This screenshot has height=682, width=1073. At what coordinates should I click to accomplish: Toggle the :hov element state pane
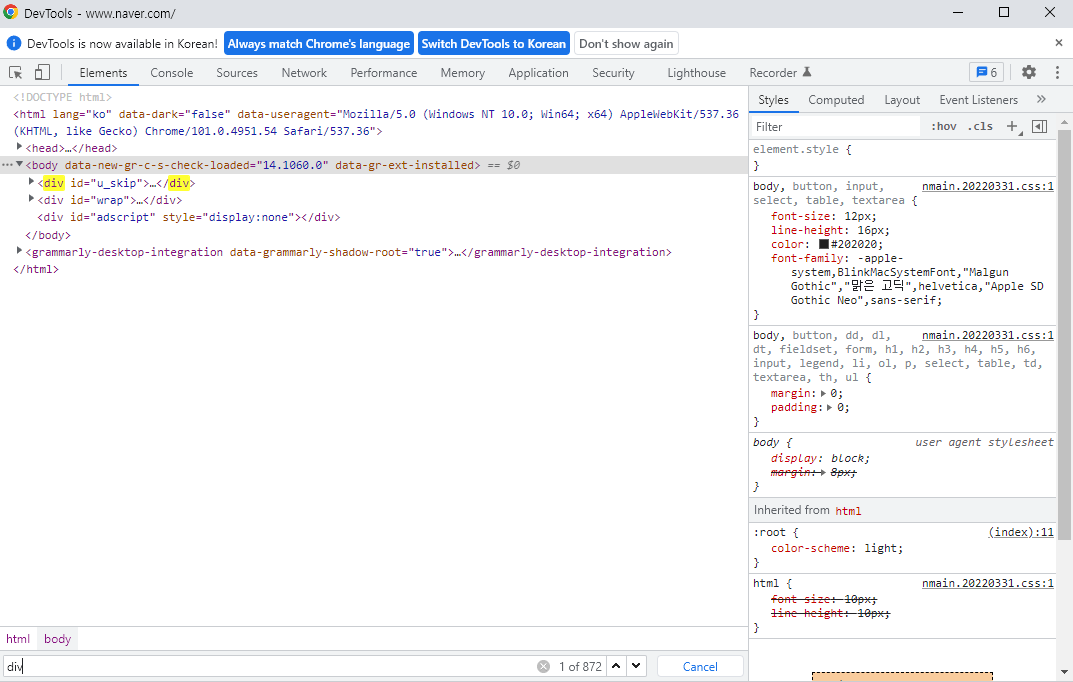[x=944, y=127]
